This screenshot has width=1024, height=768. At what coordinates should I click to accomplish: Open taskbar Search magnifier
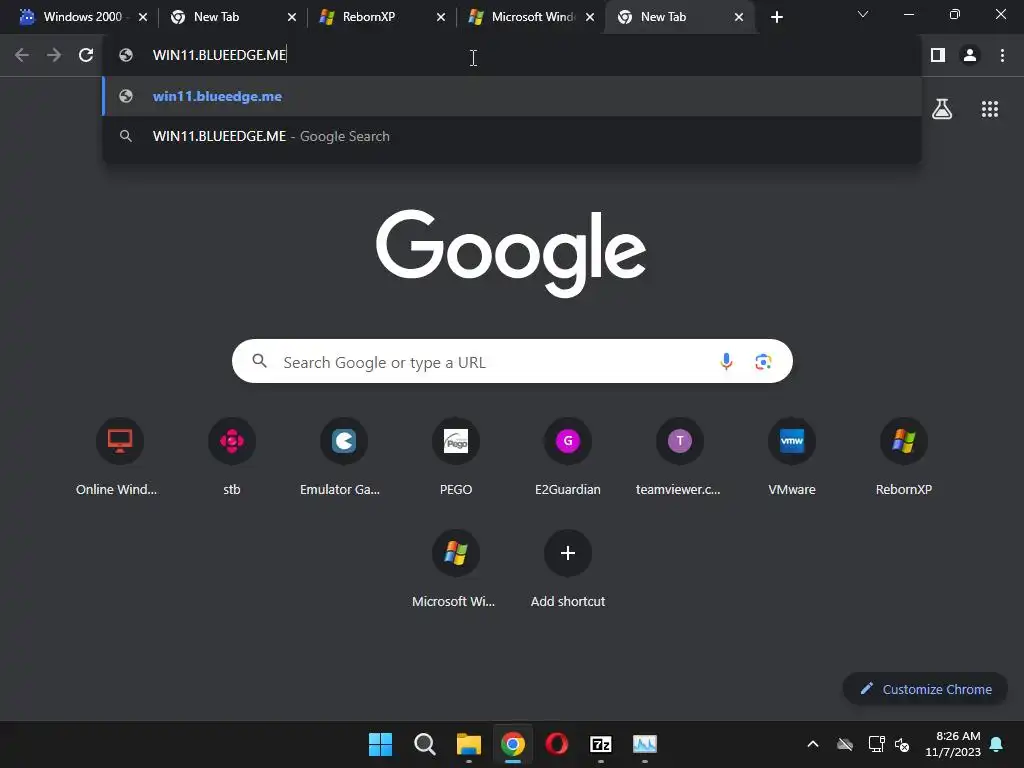(x=424, y=744)
